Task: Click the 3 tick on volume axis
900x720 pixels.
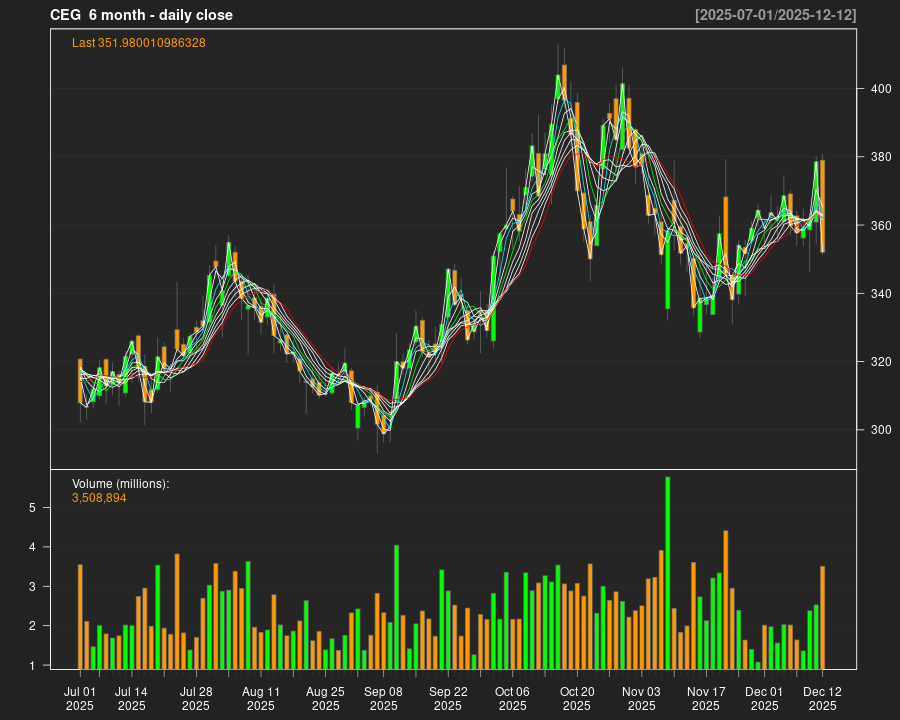Action: [32, 587]
